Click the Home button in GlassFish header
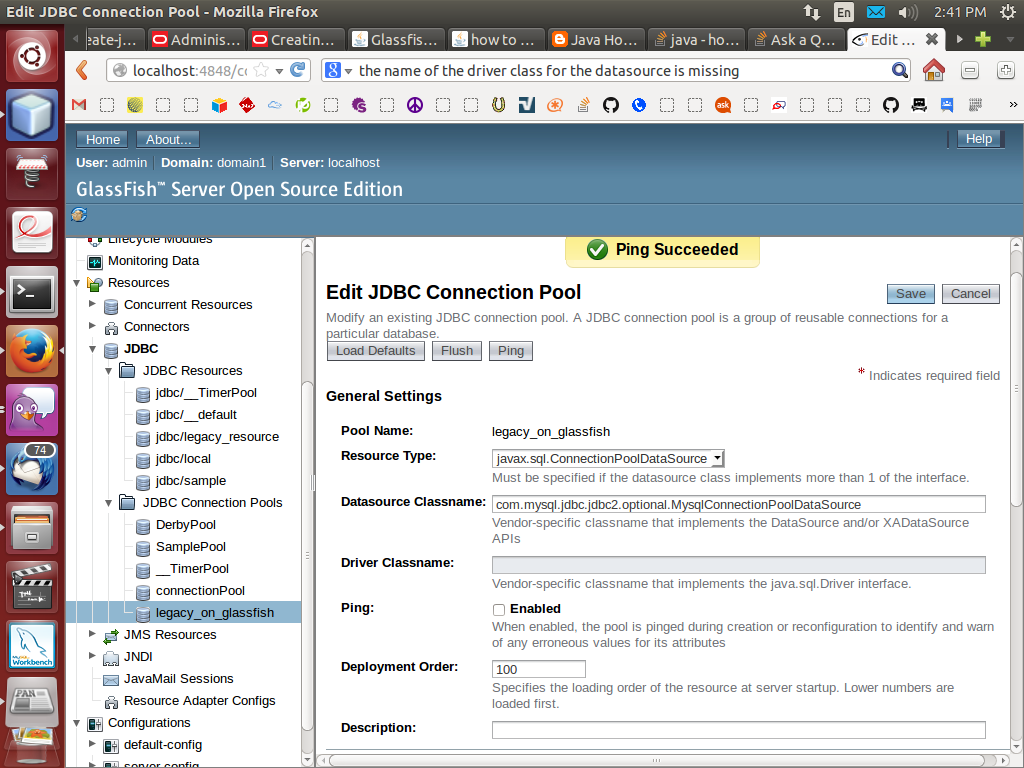Image resolution: width=1024 pixels, height=768 pixels. (x=103, y=139)
